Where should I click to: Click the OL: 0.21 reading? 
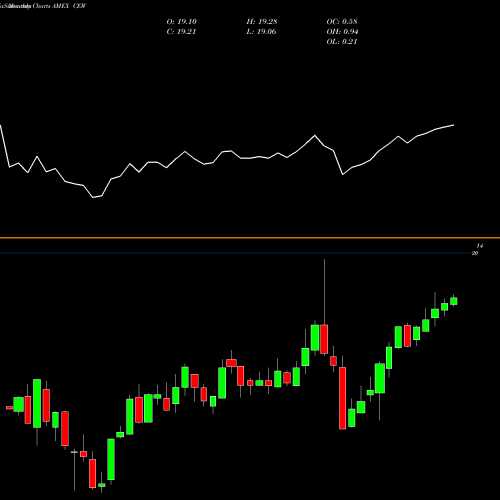(342, 42)
